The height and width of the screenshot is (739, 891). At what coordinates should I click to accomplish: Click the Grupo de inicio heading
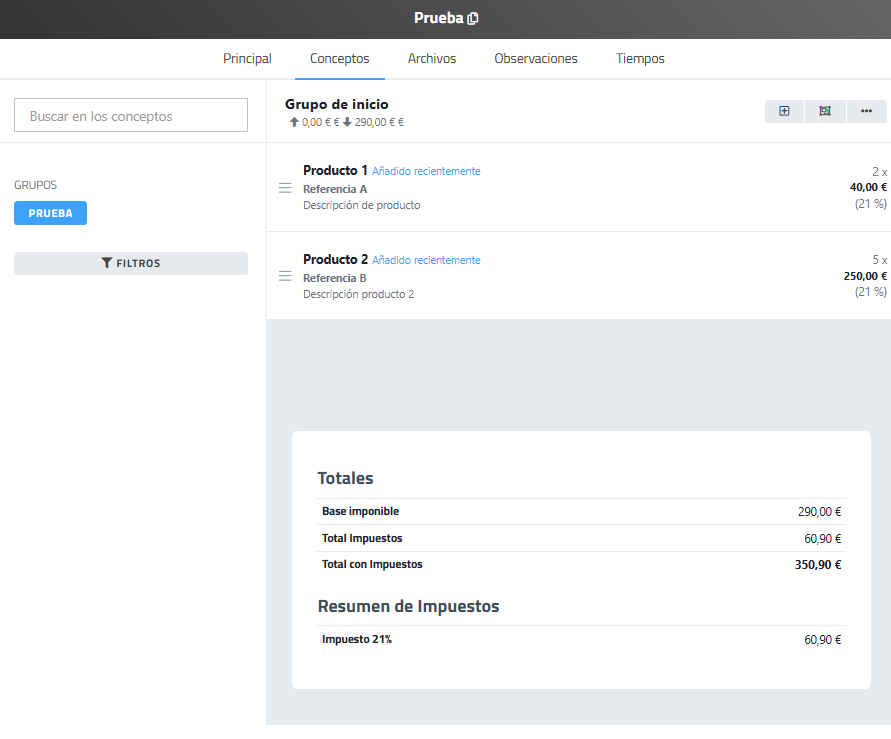click(x=336, y=104)
